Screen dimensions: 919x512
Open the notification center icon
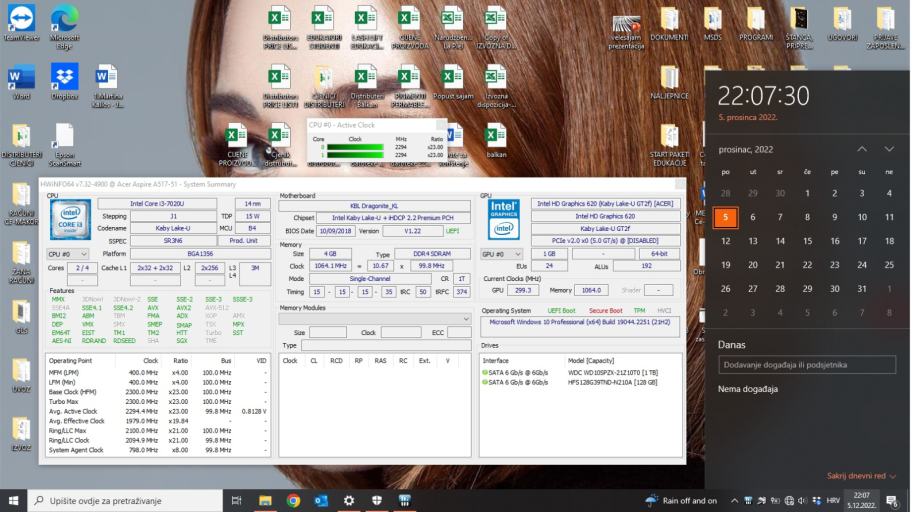tap(891, 500)
